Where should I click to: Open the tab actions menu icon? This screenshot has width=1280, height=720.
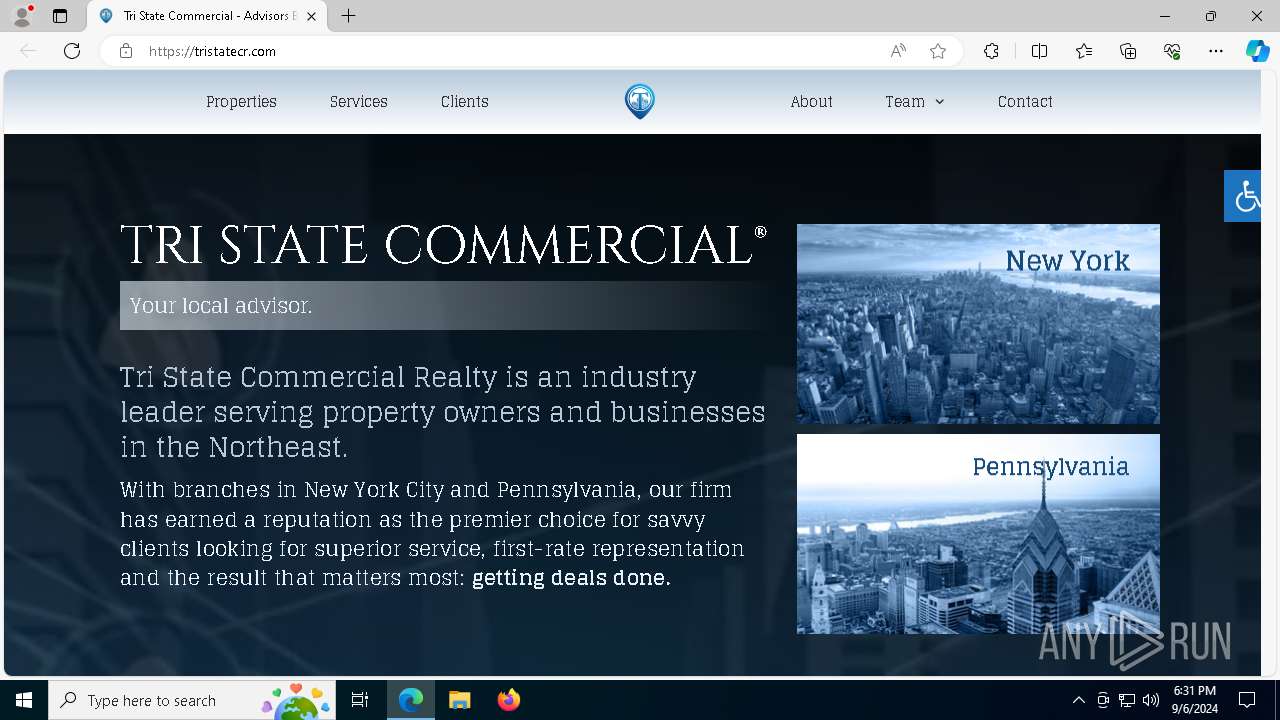[60, 16]
